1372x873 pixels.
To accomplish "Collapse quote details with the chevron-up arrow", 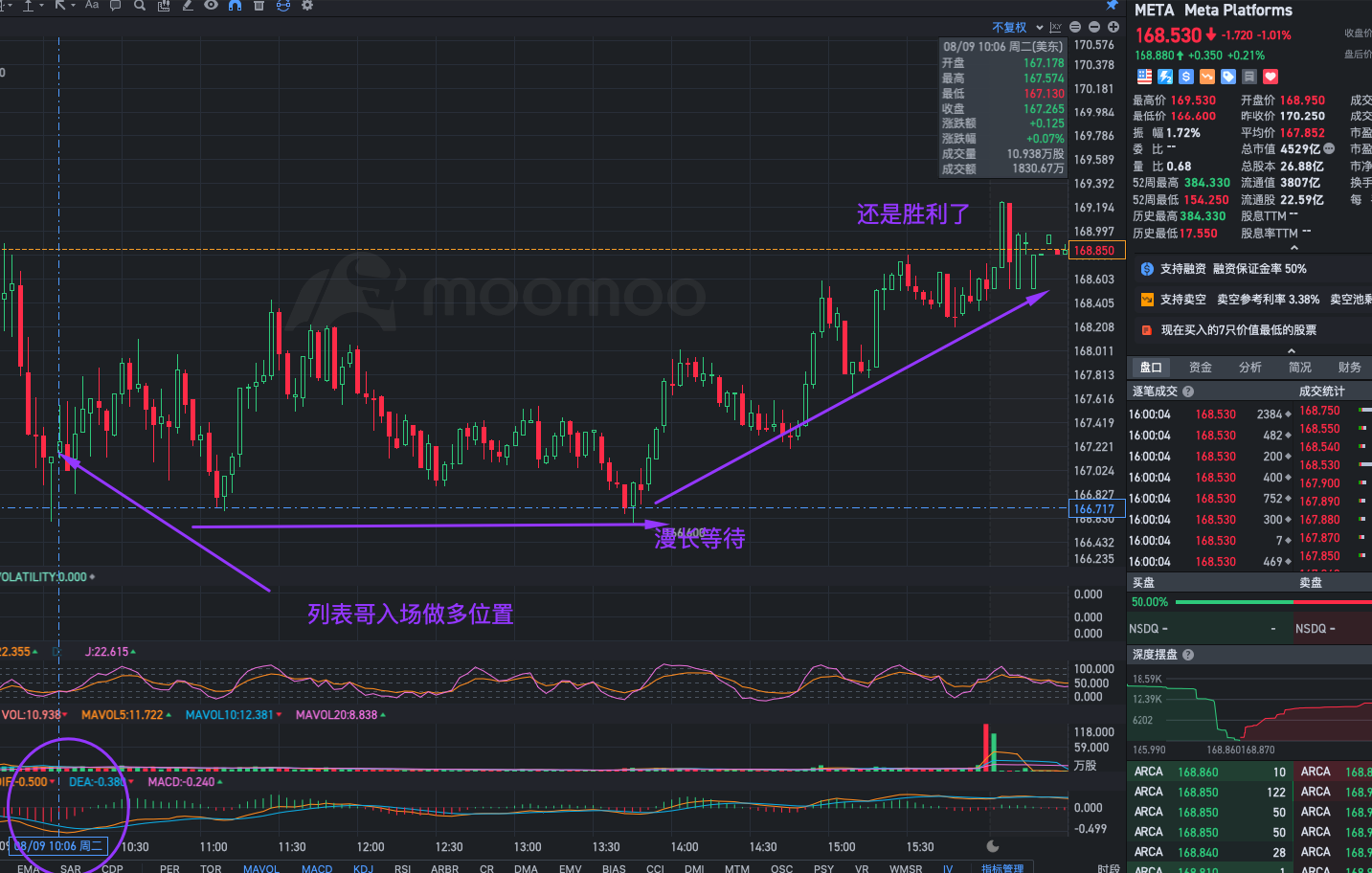I will [1294, 248].
